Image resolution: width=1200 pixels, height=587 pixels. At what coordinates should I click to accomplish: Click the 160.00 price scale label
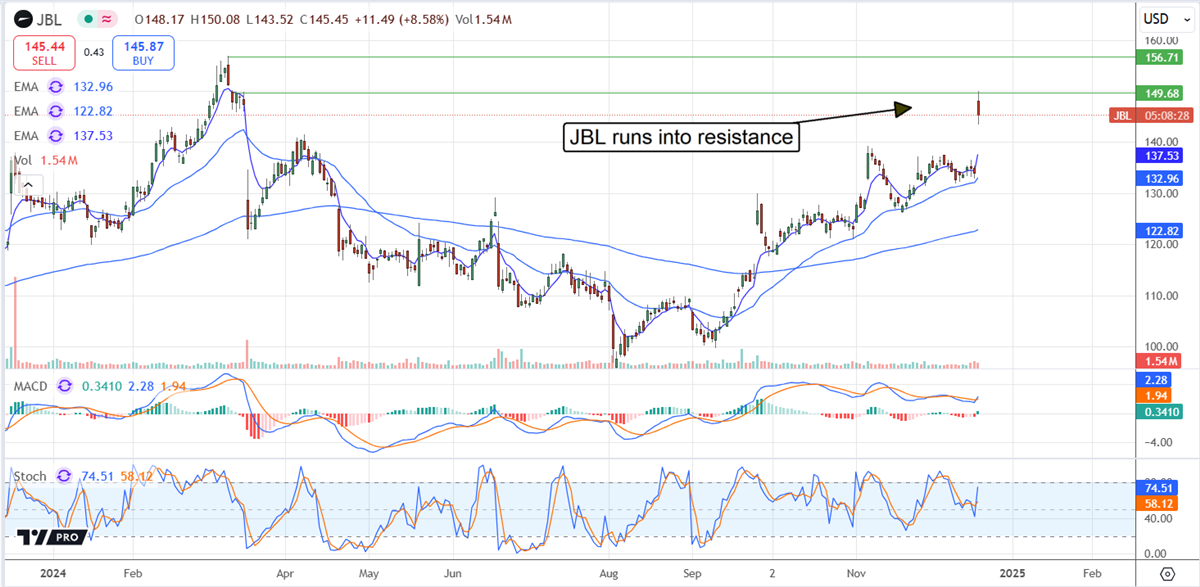pos(1161,41)
